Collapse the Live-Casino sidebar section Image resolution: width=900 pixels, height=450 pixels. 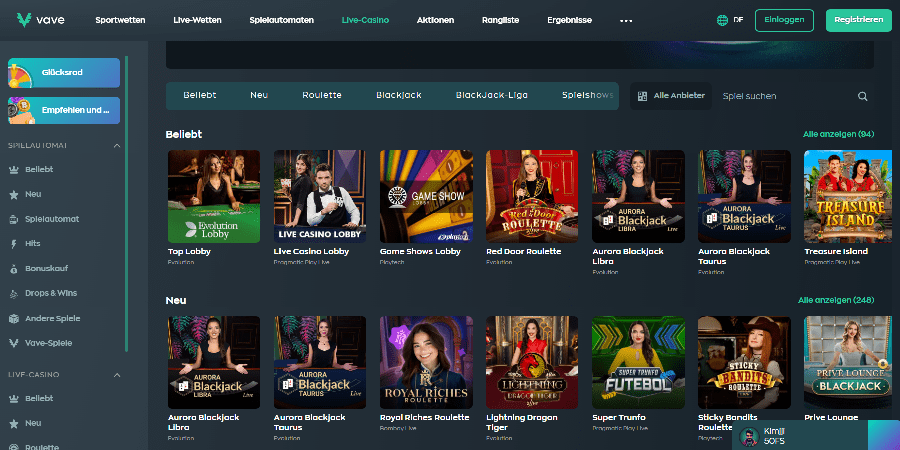coord(116,375)
